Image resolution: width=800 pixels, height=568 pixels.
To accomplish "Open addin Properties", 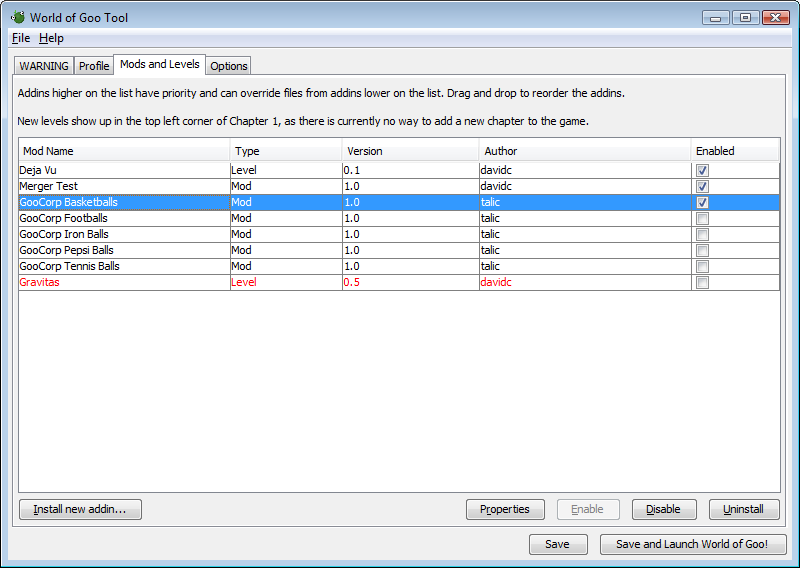I will point(505,509).
